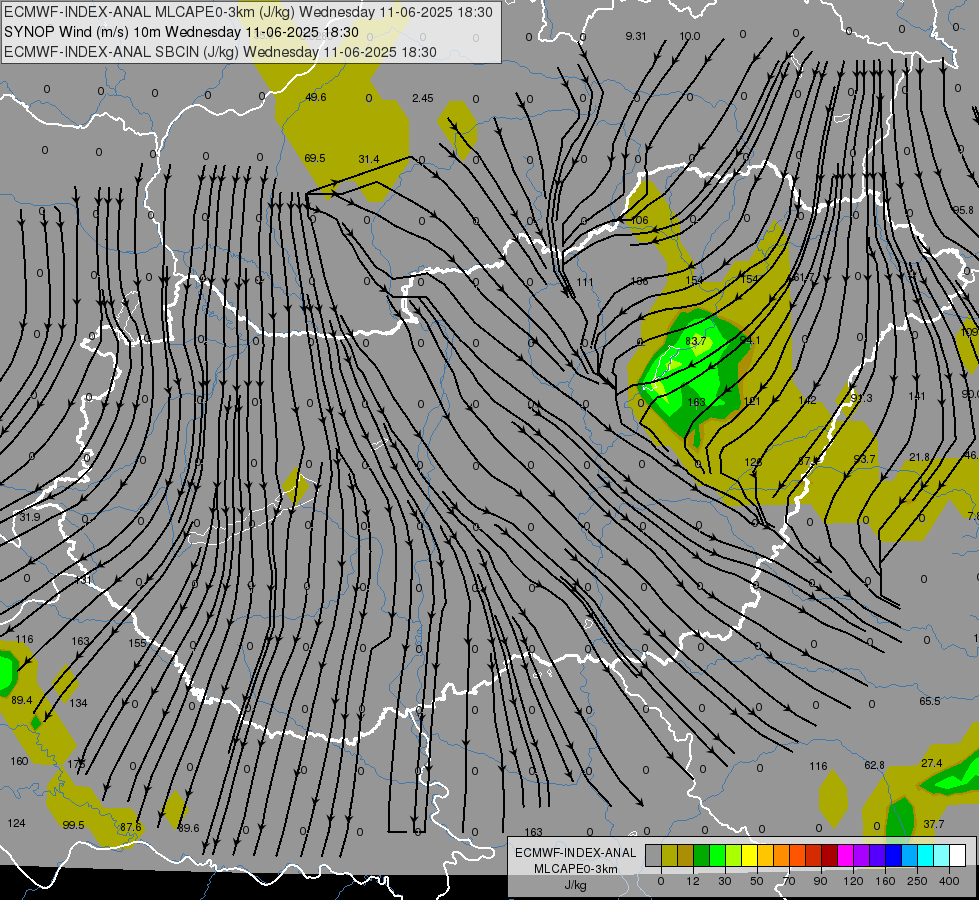Select the 65.5 grid value

pyautogui.click(x=930, y=701)
